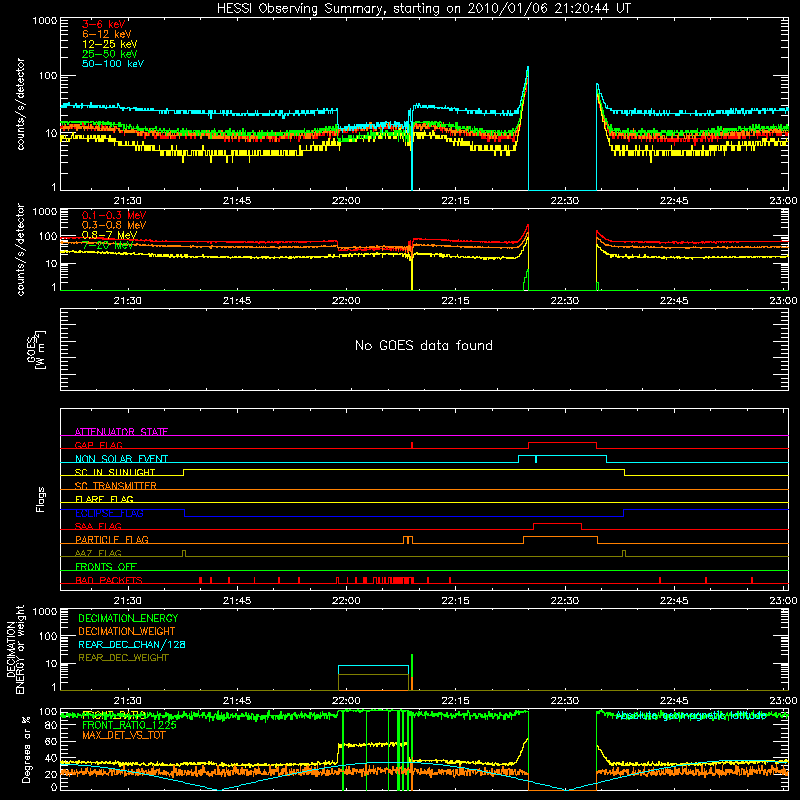Viewport: 800px width, 800px height.
Task: Click the REAR_DEC_CHAN/128 legend label
Action: [132, 644]
